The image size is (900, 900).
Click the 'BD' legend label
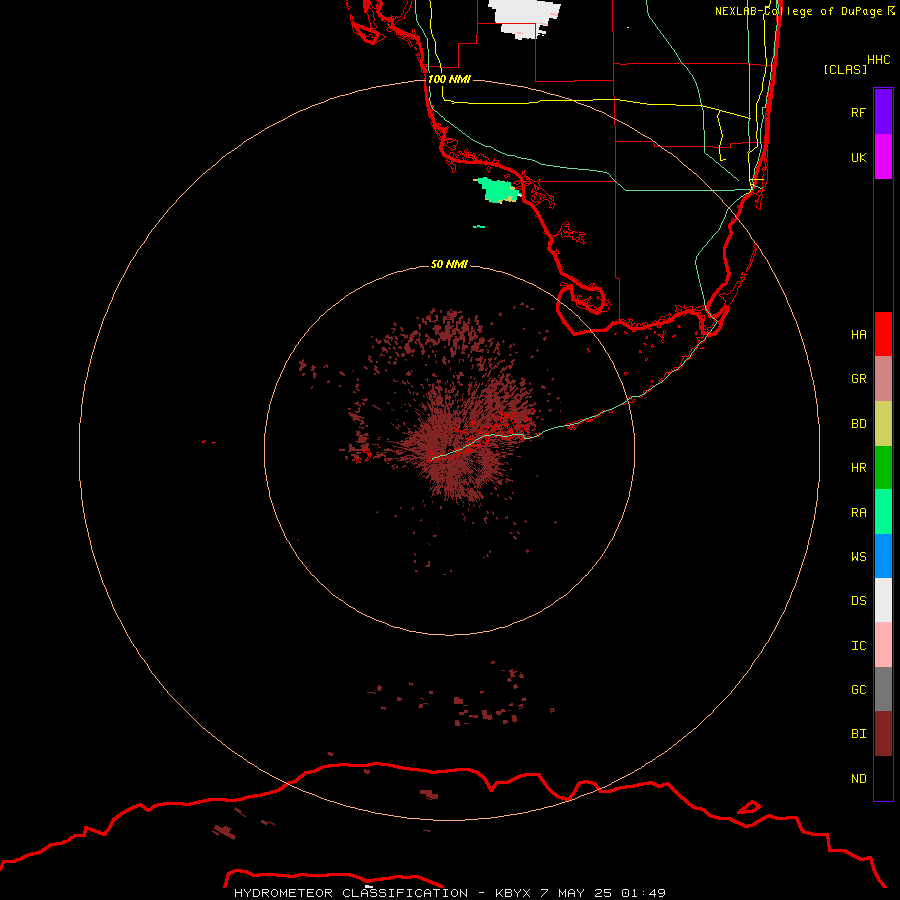pyautogui.click(x=859, y=424)
